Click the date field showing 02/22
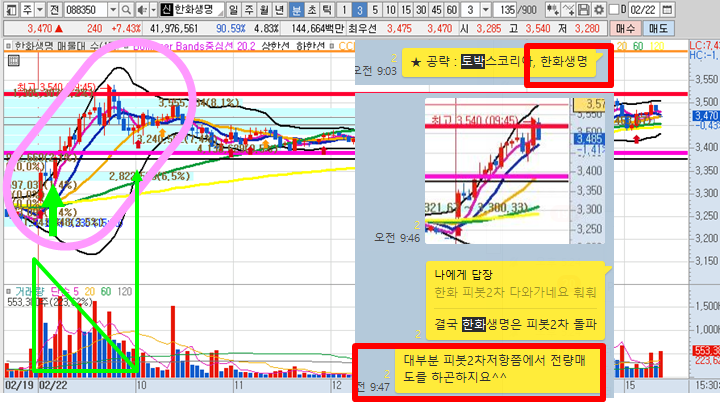The width and height of the screenshot is (720, 402). click(644, 10)
